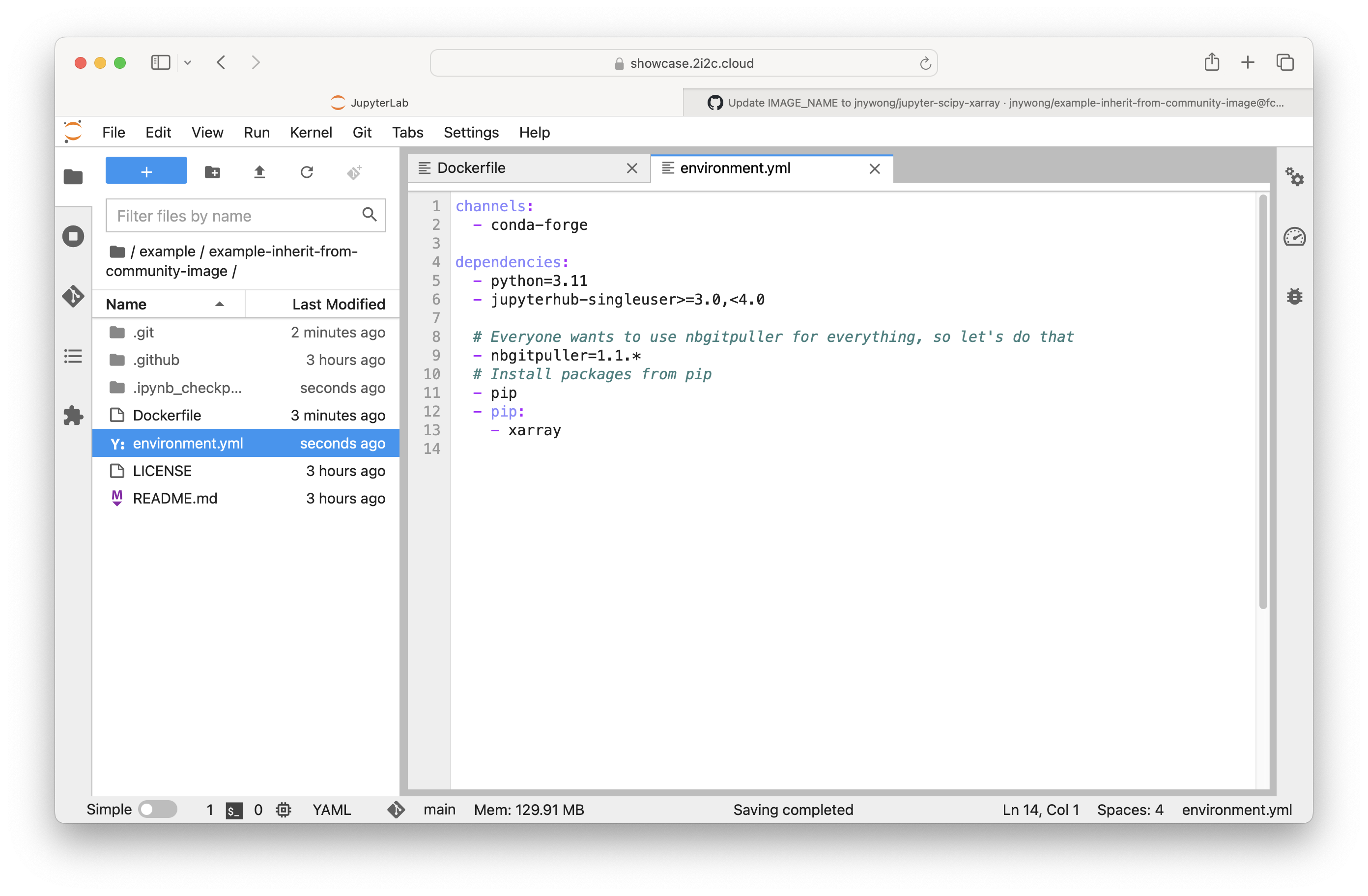Expand the sidebar chevron next to Safari sidebar
This screenshot has height=896, width=1368.
tap(187, 63)
